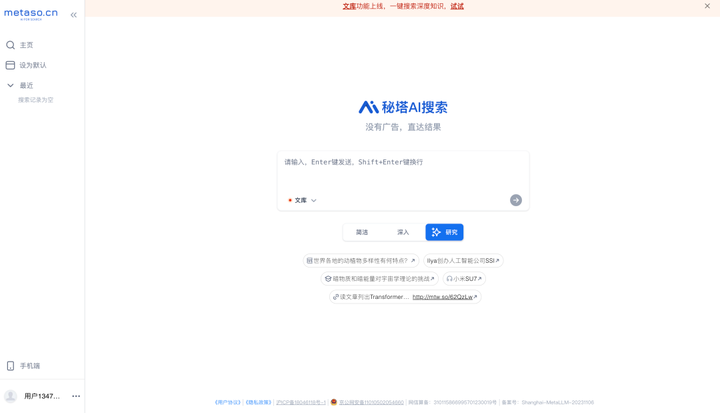Click the 试试 link in the banner

(x=457, y=6)
